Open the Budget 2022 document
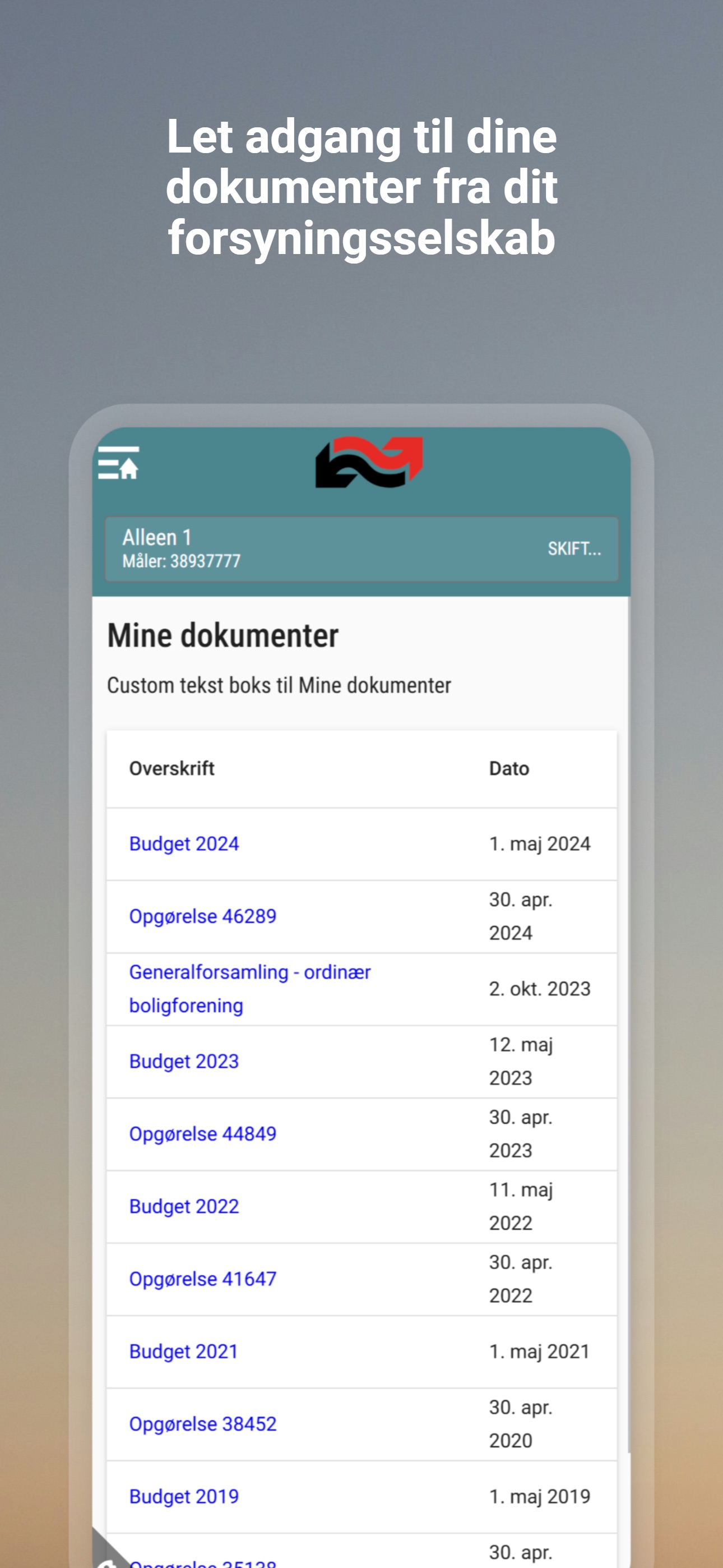This screenshot has width=723, height=1568. [x=184, y=1206]
